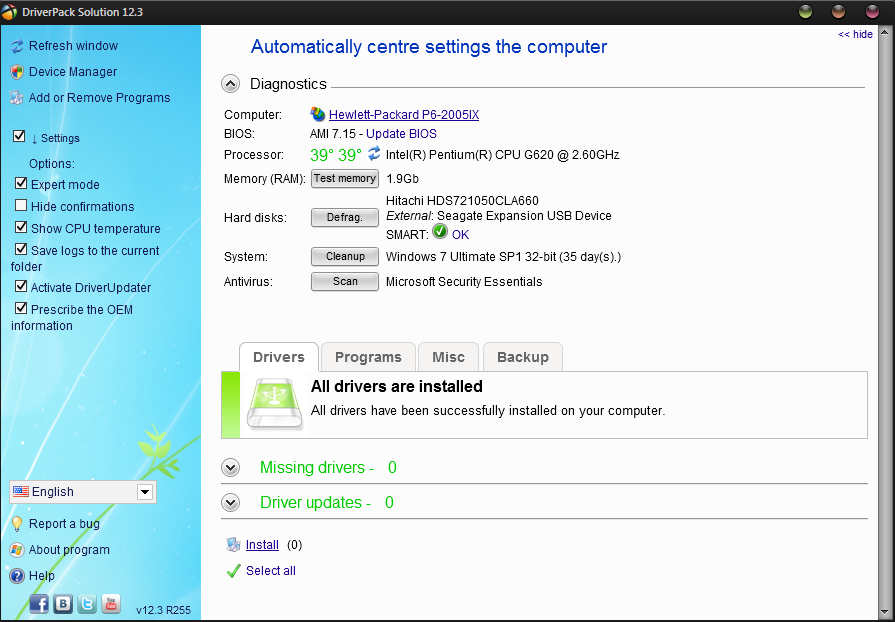Click the SMART green checkmark icon
The height and width of the screenshot is (622, 895).
(440, 232)
